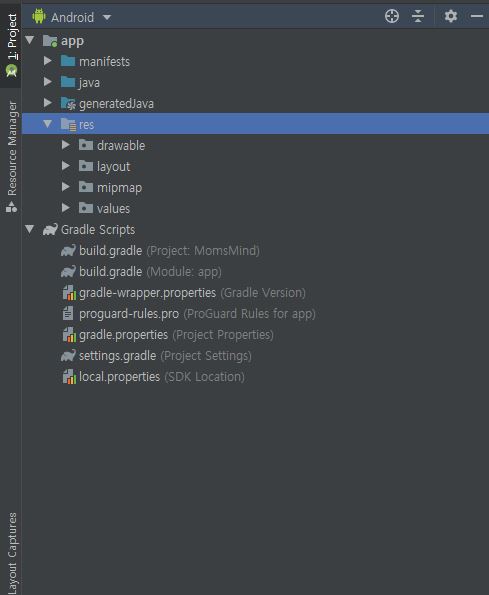Click the Scroll from Source crosshair icon

click(392, 16)
